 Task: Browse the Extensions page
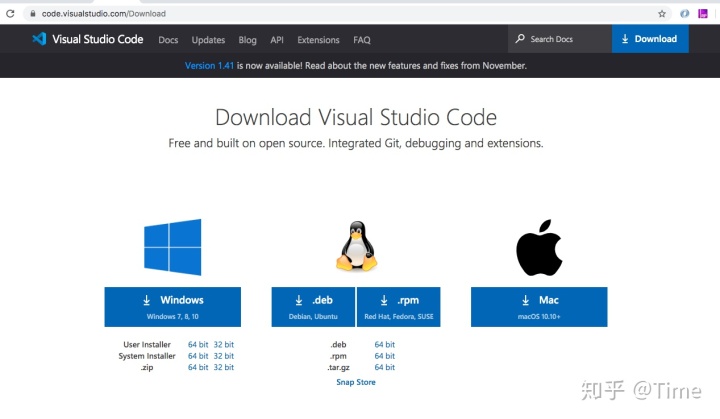pyautogui.click(x=318, y=40)
